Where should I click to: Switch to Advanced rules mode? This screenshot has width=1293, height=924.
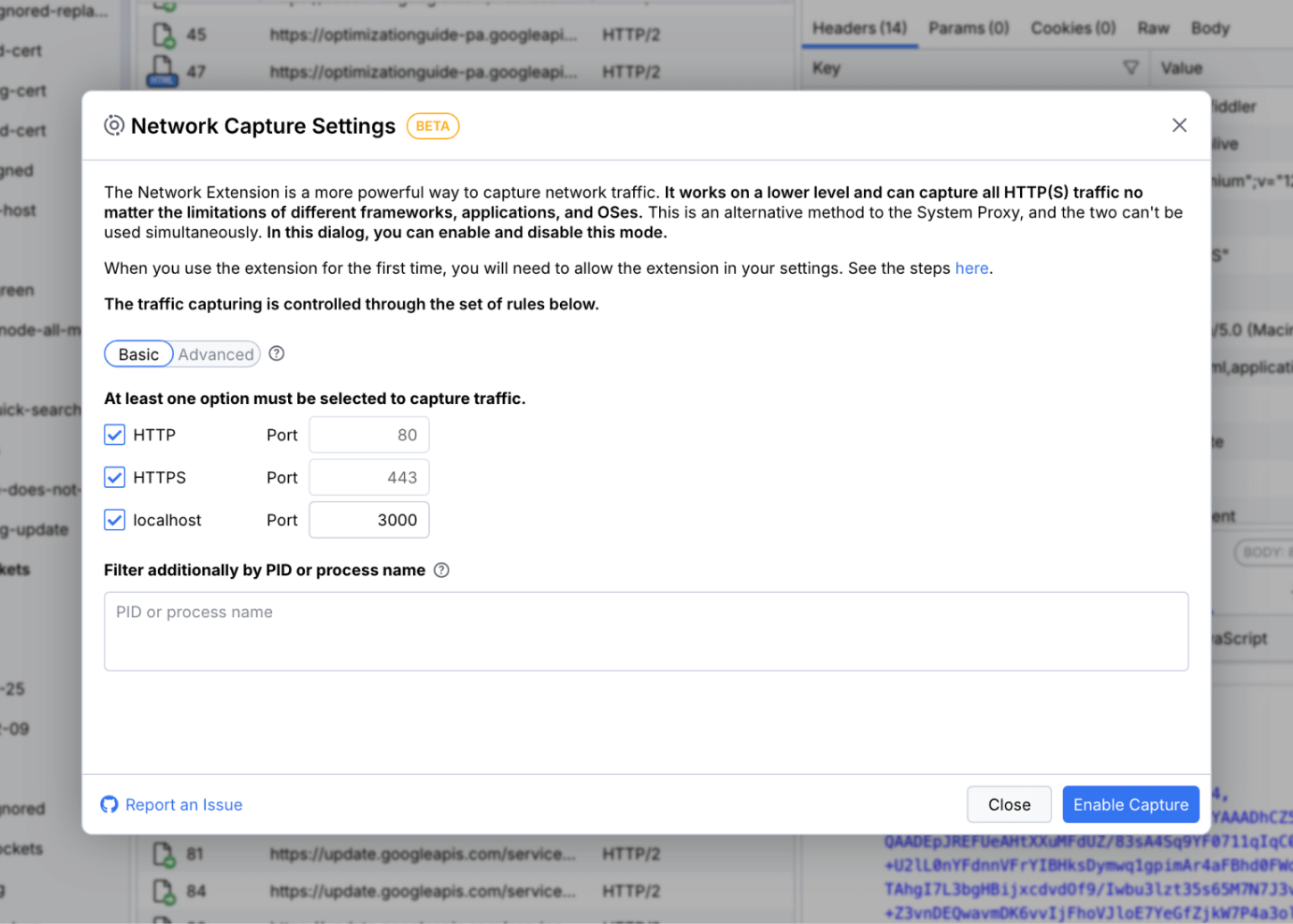[216, 354]
